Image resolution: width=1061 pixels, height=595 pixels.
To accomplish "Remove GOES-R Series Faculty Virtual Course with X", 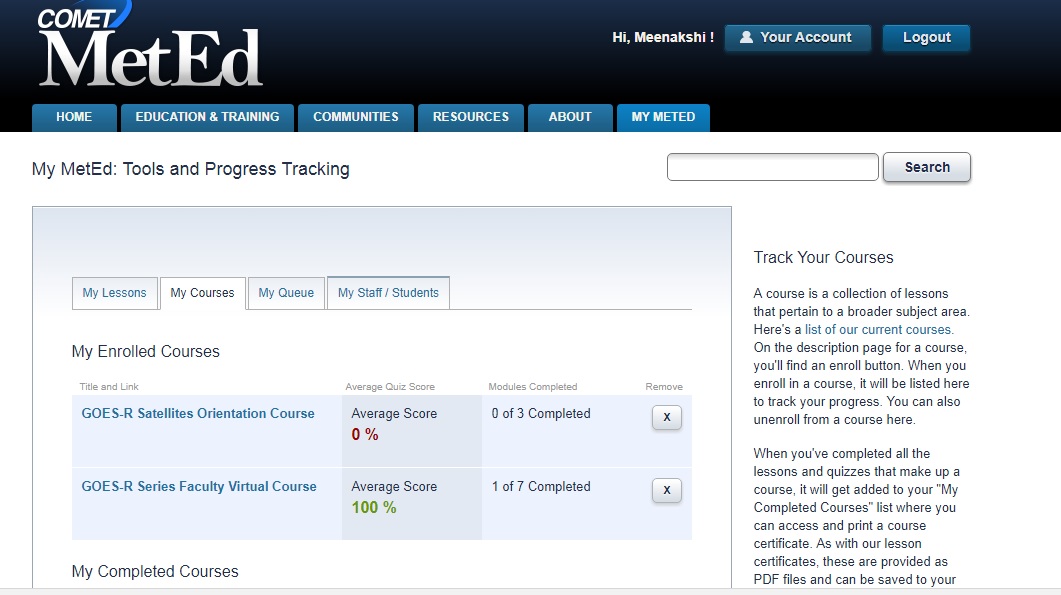I will [x=667, y=490].
